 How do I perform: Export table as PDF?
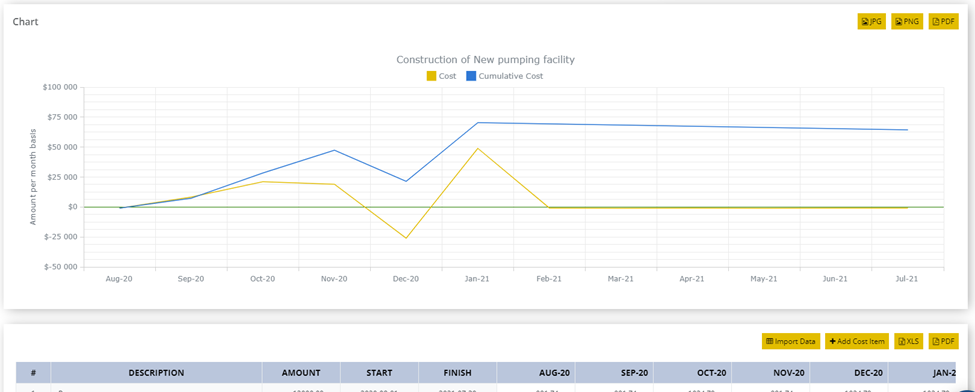943,341
